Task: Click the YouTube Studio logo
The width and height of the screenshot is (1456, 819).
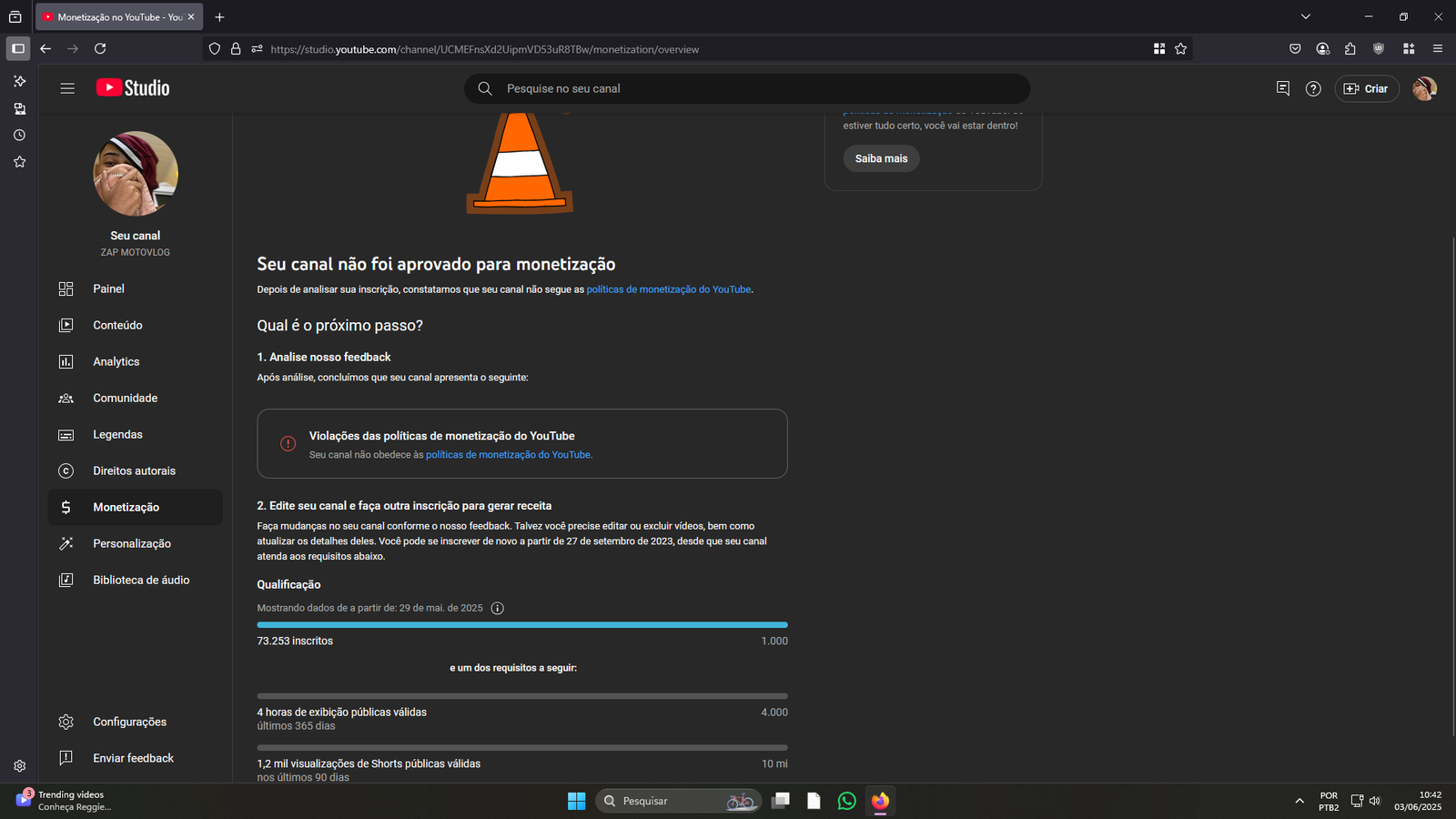Action: click(x=133, y=88)
